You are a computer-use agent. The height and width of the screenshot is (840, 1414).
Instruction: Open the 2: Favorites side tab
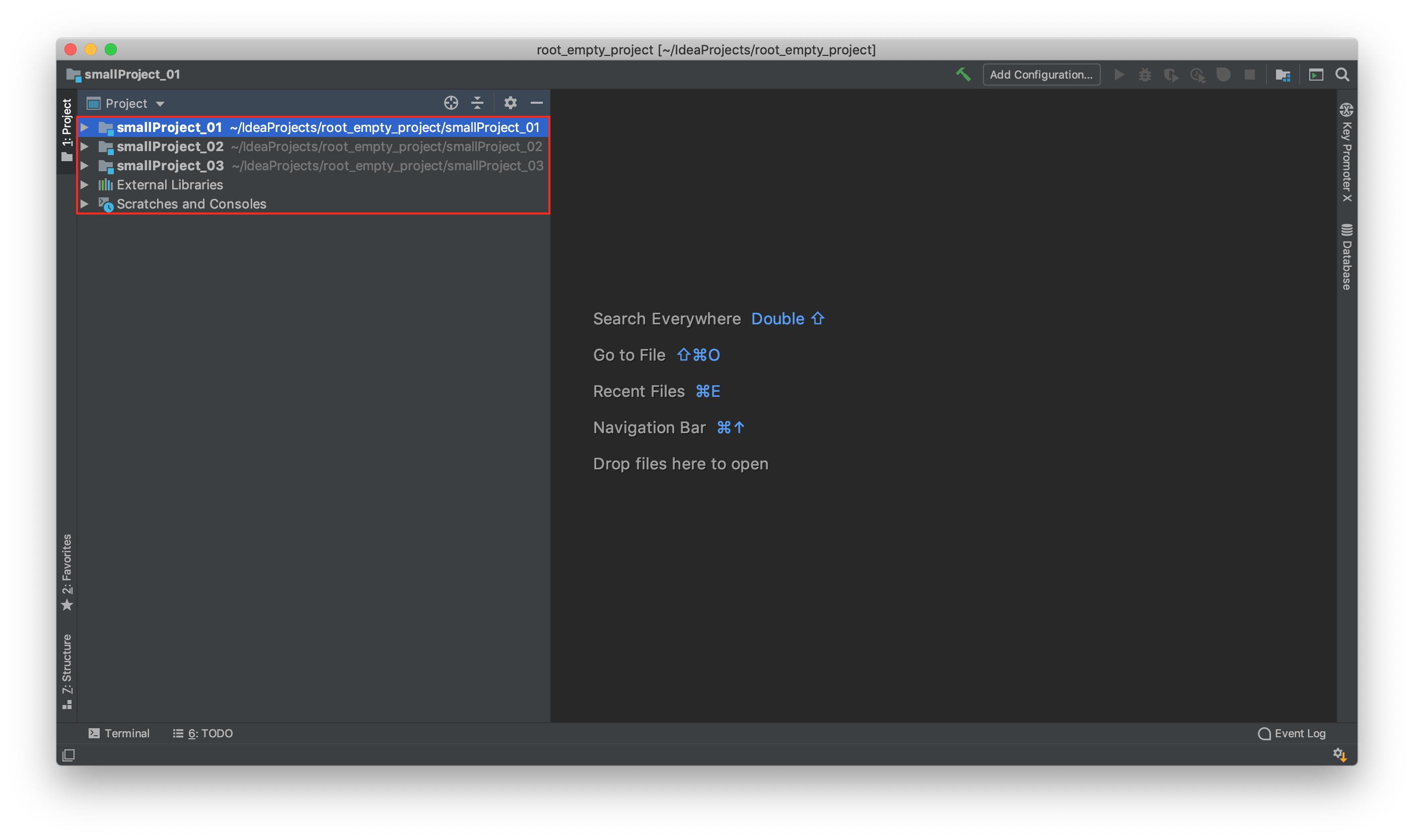(x=67, y=572)
